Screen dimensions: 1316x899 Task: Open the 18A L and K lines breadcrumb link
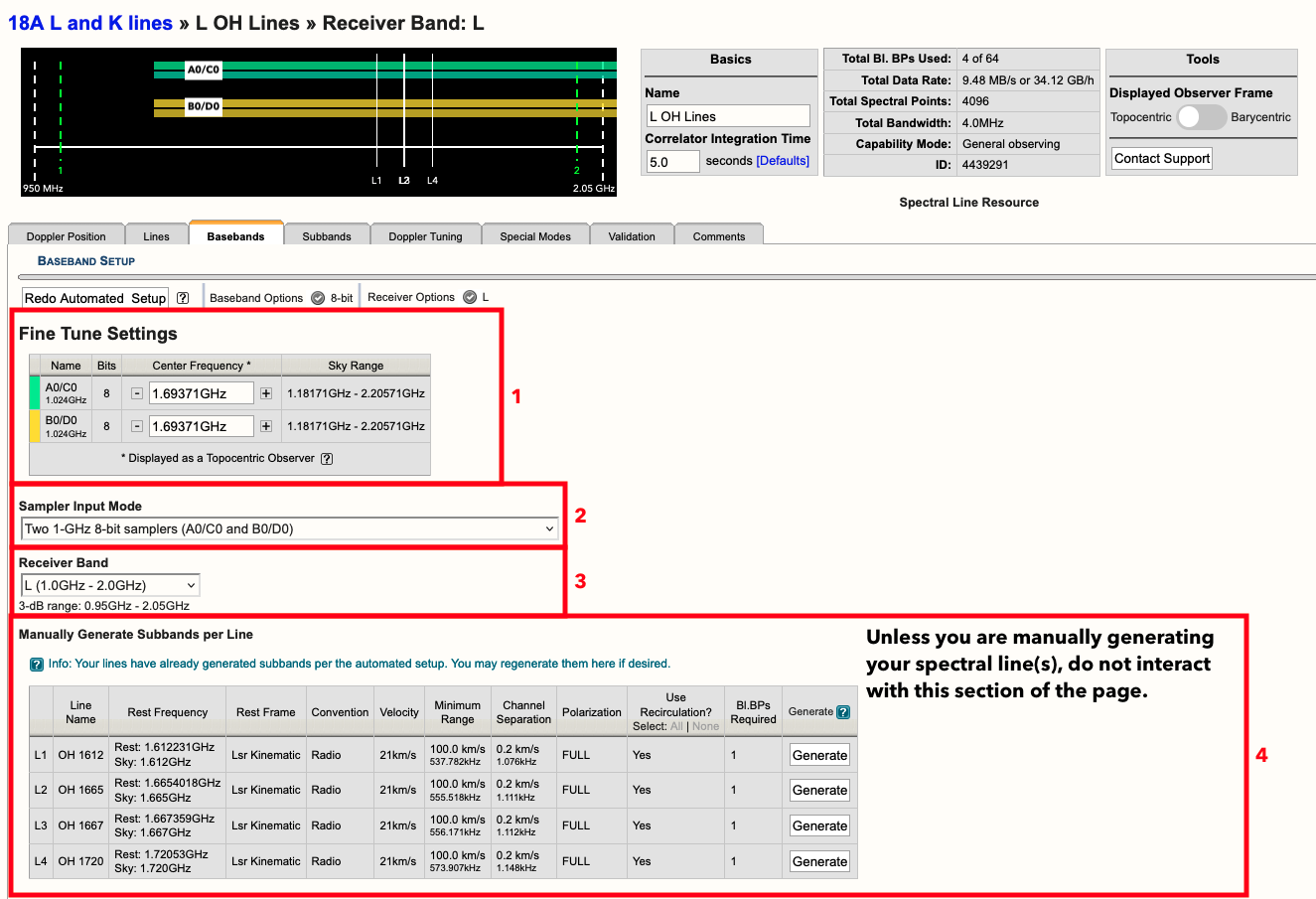pyautogui.click(x=90, y=23)
